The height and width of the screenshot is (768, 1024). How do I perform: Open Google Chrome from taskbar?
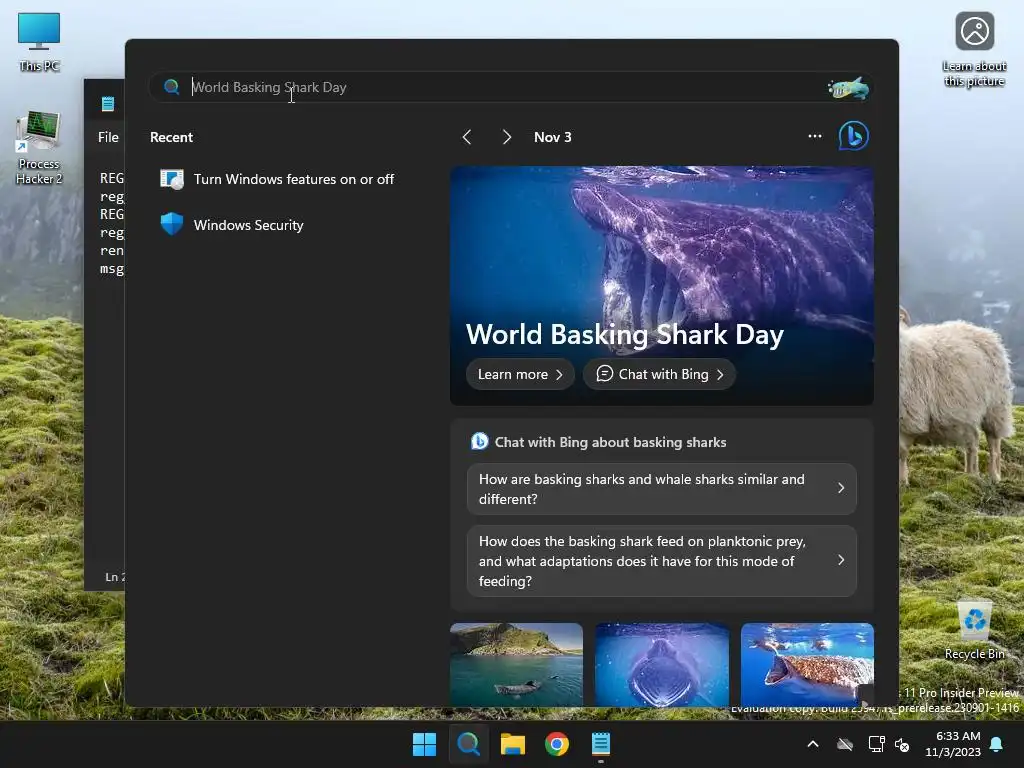[557, 744]
